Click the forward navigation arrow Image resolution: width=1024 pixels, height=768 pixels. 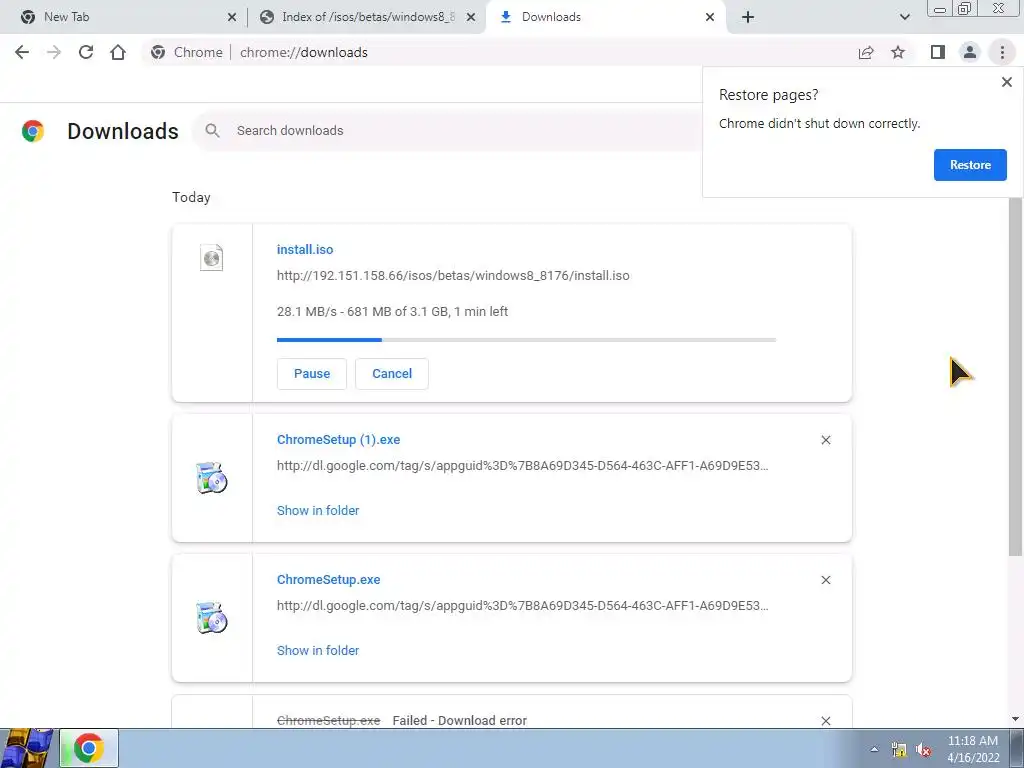[54, 52]
